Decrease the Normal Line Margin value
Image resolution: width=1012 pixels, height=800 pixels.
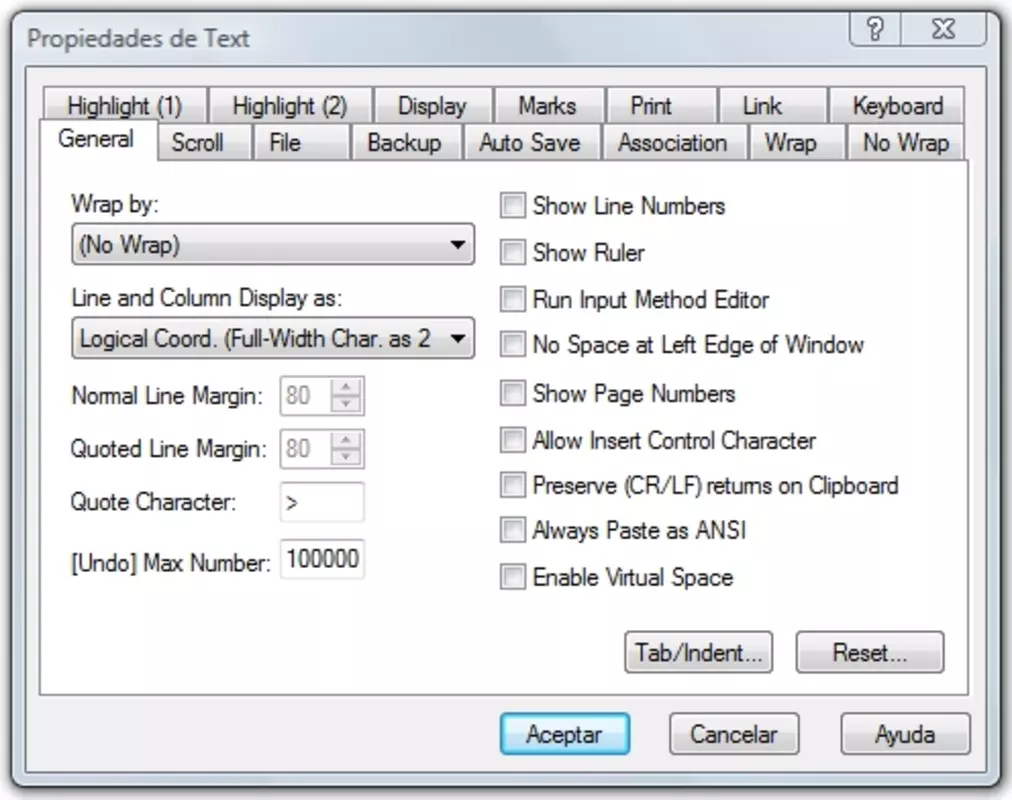tap(347, 404)
